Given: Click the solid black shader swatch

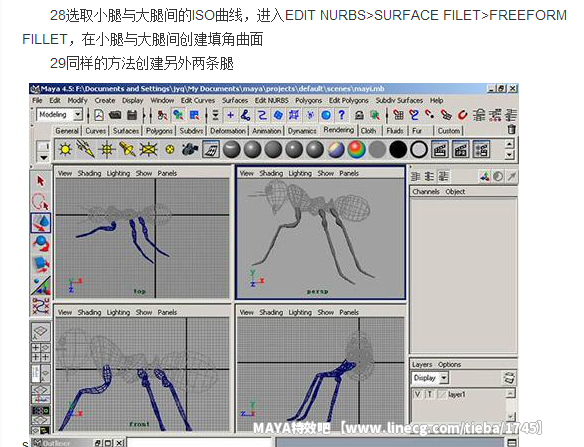Looking at the screenshot, I should click(398, 149).
